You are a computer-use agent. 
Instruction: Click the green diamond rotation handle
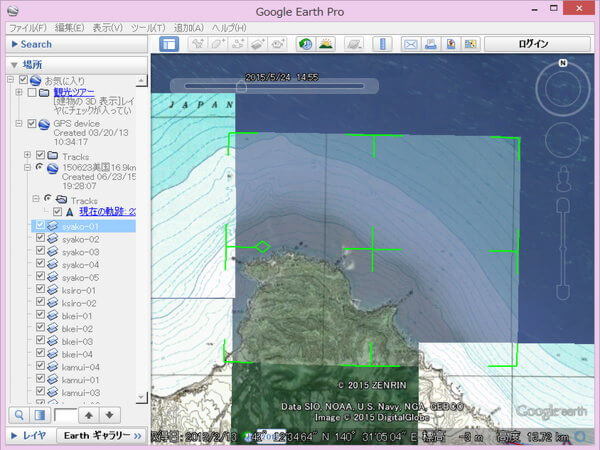tap(262, 247)
